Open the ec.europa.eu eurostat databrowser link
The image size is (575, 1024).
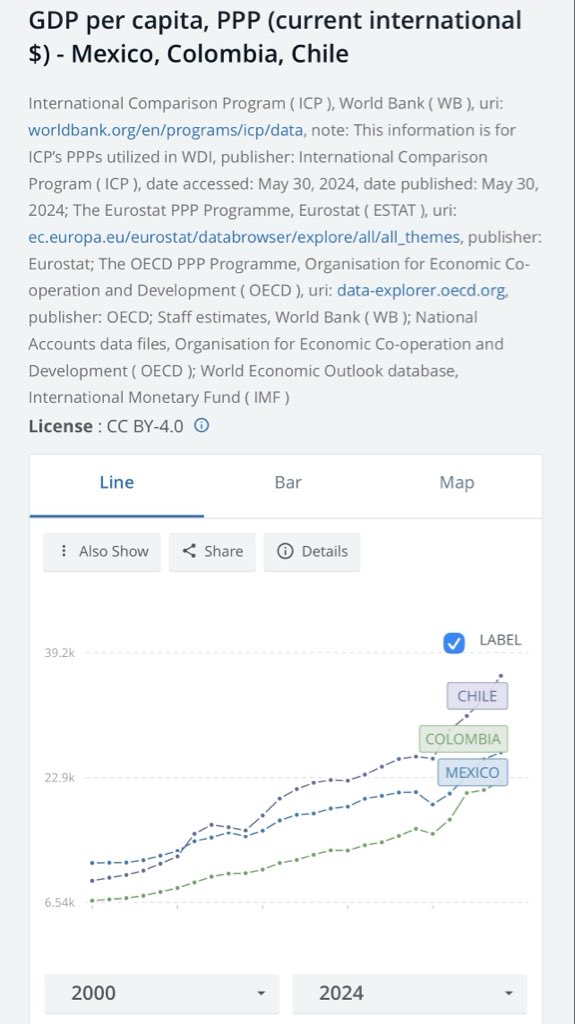tap(244, 237)
